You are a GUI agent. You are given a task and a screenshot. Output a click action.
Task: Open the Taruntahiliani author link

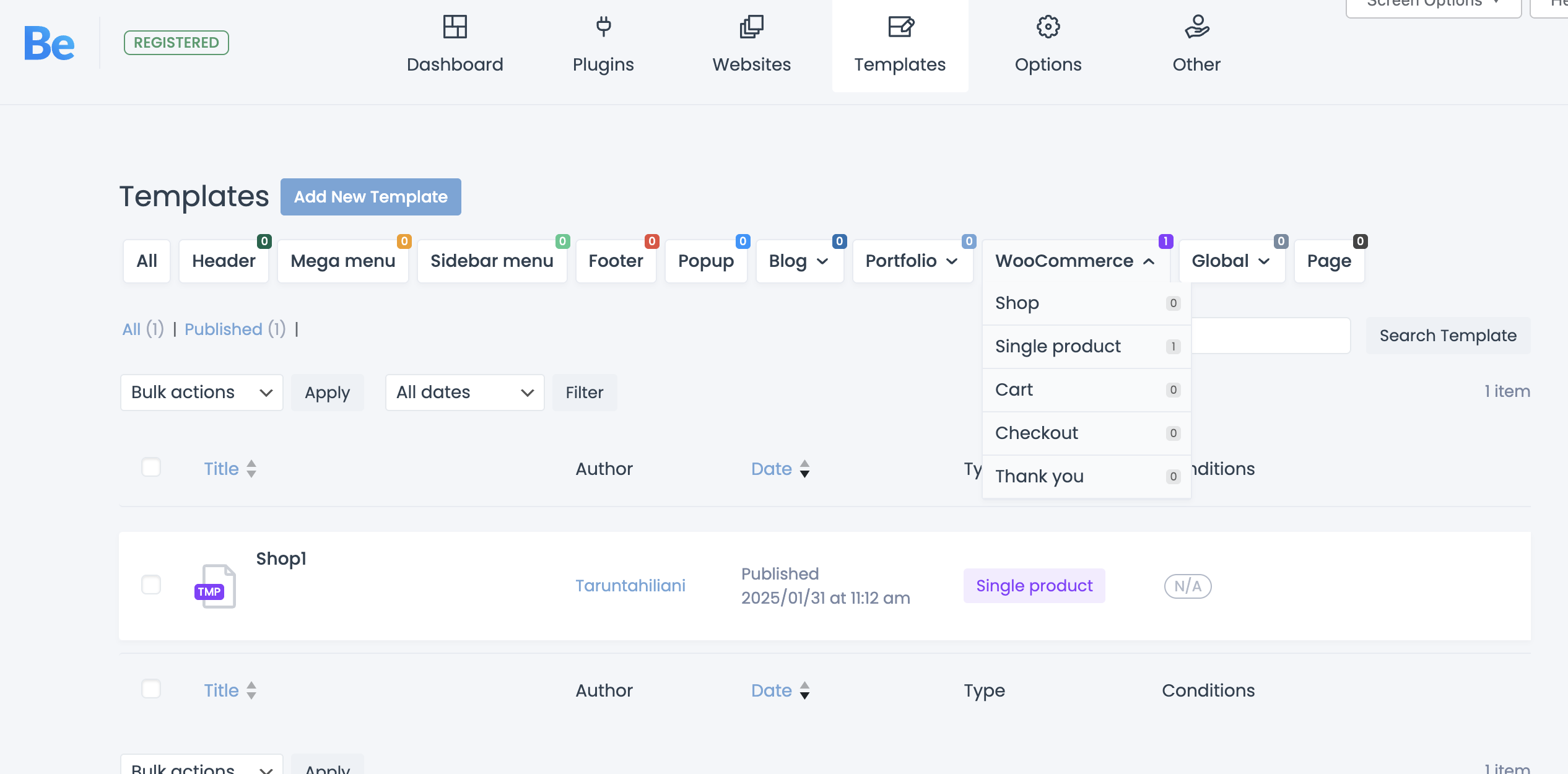630,586
